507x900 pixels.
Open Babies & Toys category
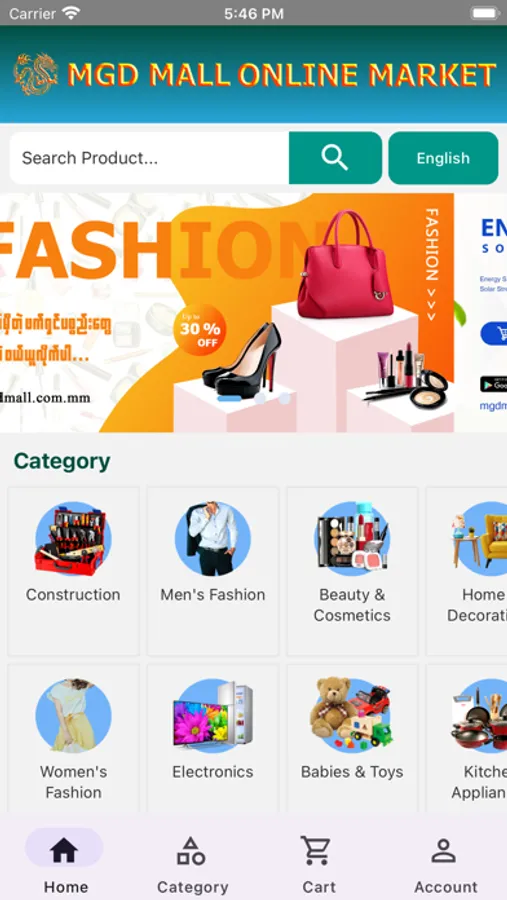pyautogui.click(x=352, y=738)
